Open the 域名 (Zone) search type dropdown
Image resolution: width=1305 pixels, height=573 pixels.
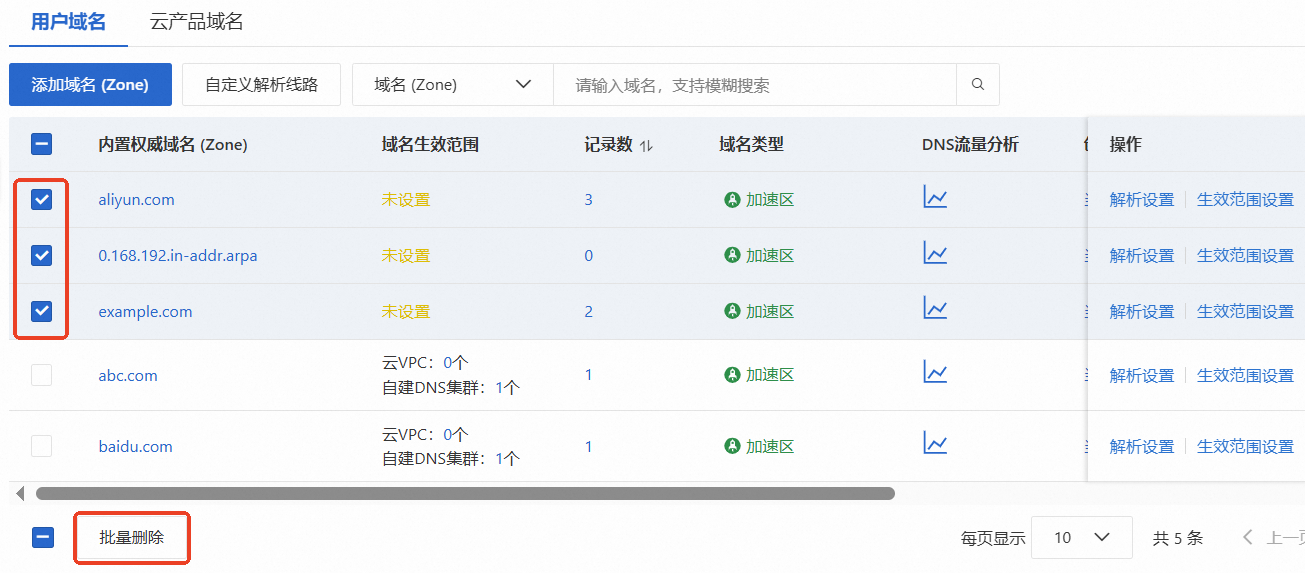coord(452,85)
